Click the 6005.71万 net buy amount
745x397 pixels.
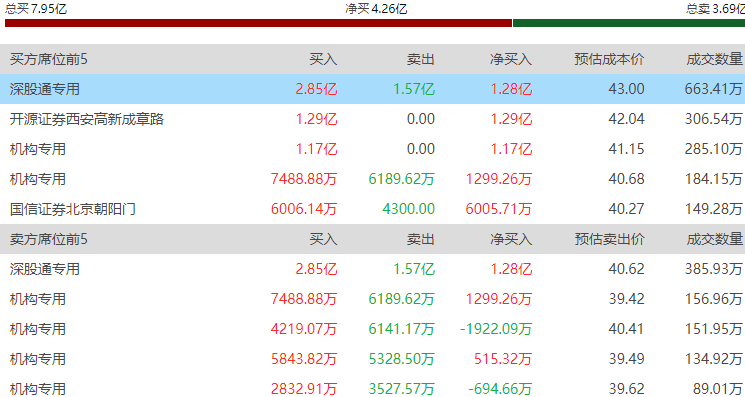[x=499, y=209]
